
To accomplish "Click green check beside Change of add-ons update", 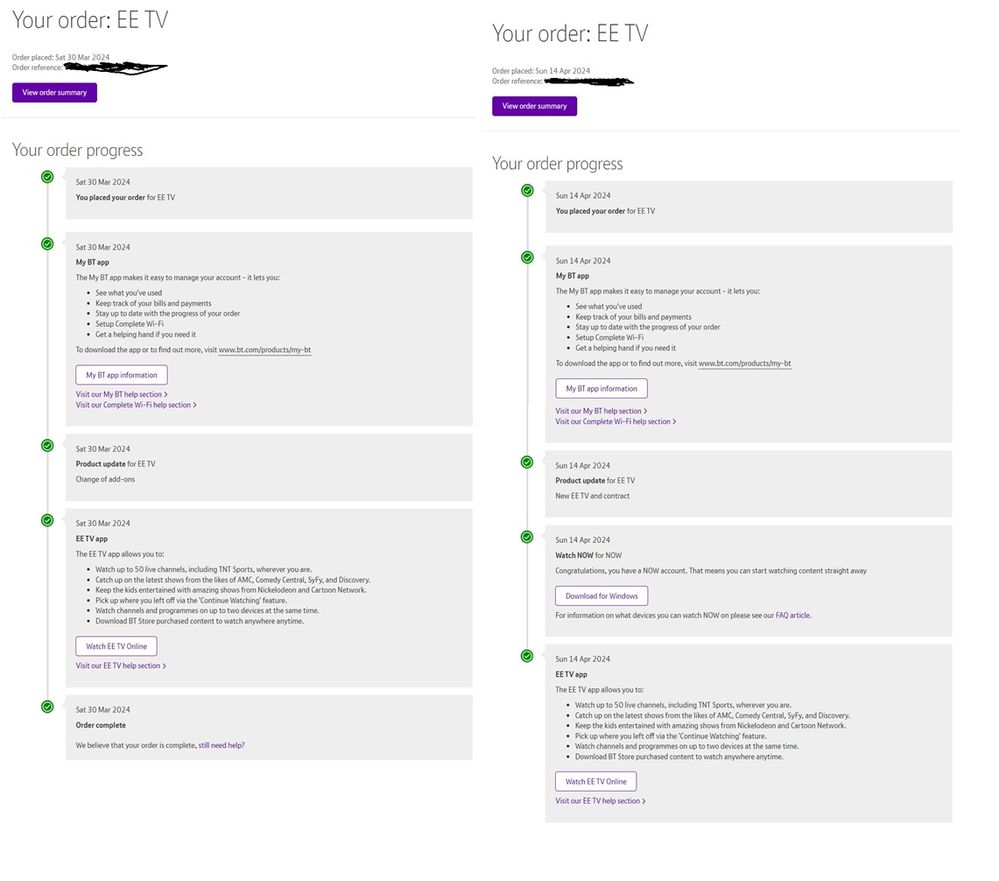I will coord(47,445).
